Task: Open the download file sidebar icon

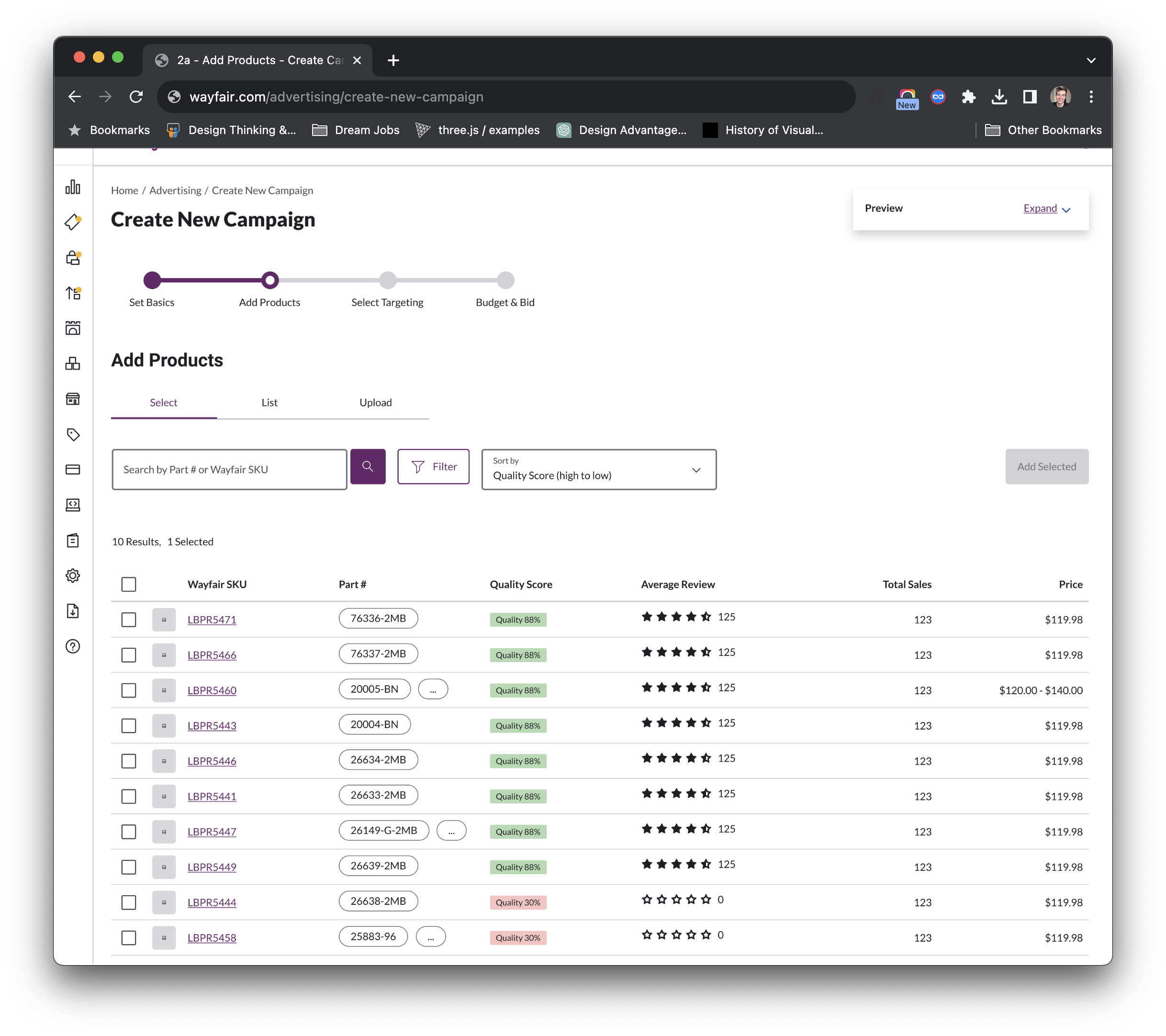Action: point(73,611)
